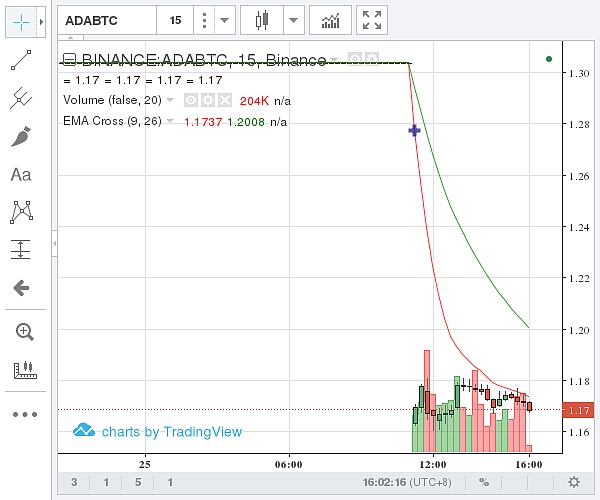Screen dimensions: 600x500
Task: Open main series settings gear
Action: click(x=371, y=59)
